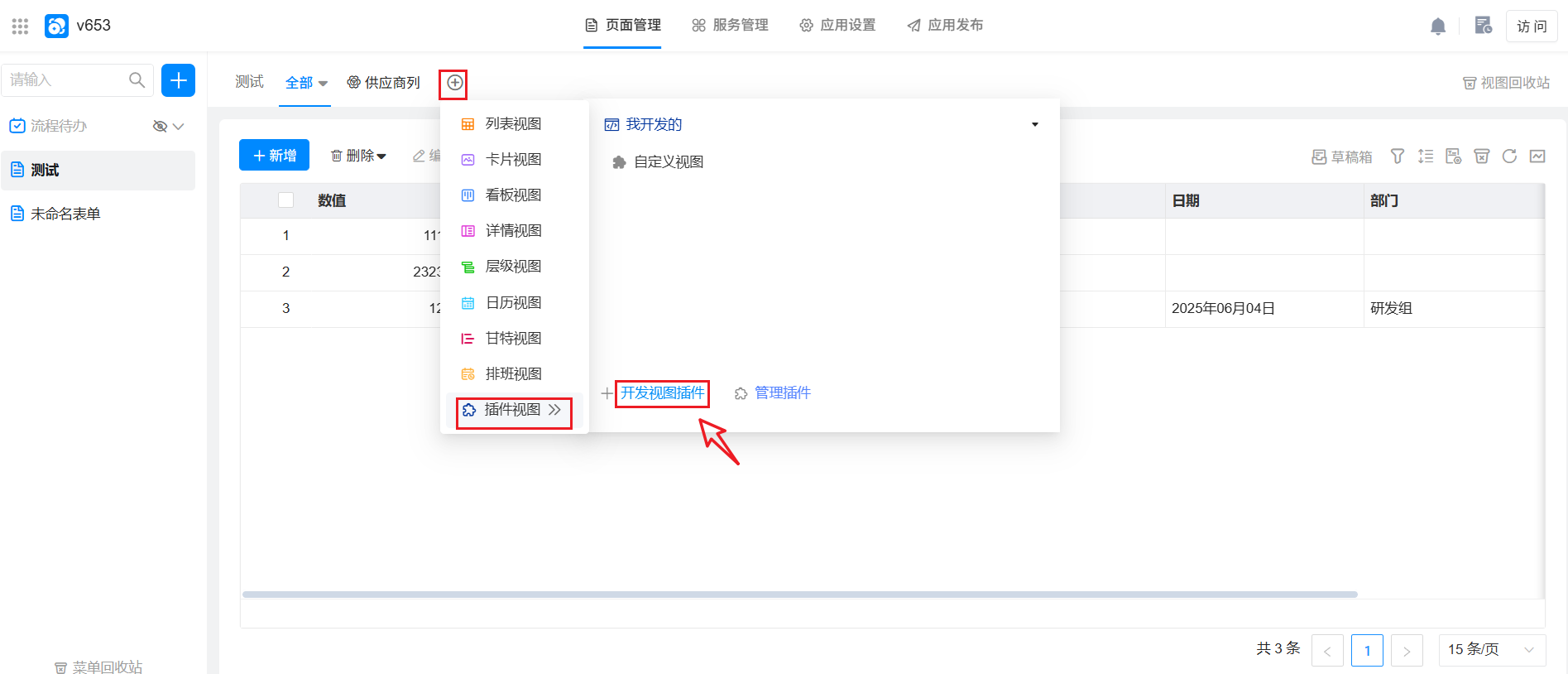Select 甘特视图 from the view menu
This screenshot has width=1568, height=674.
[x=513, y=339]
